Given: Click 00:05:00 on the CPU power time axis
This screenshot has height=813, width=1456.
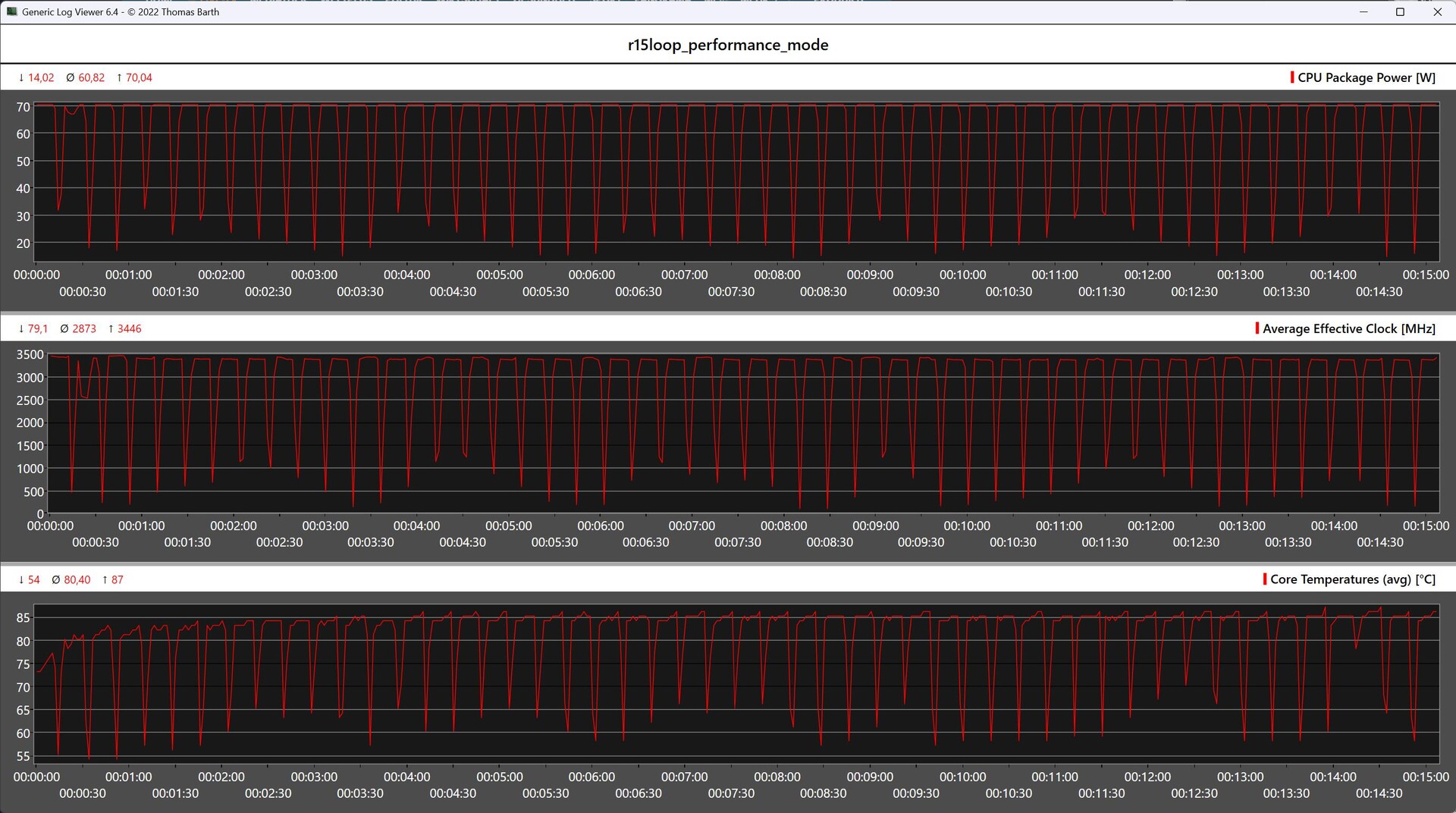Looking at the screenshot, I should [x=499, y=275].
